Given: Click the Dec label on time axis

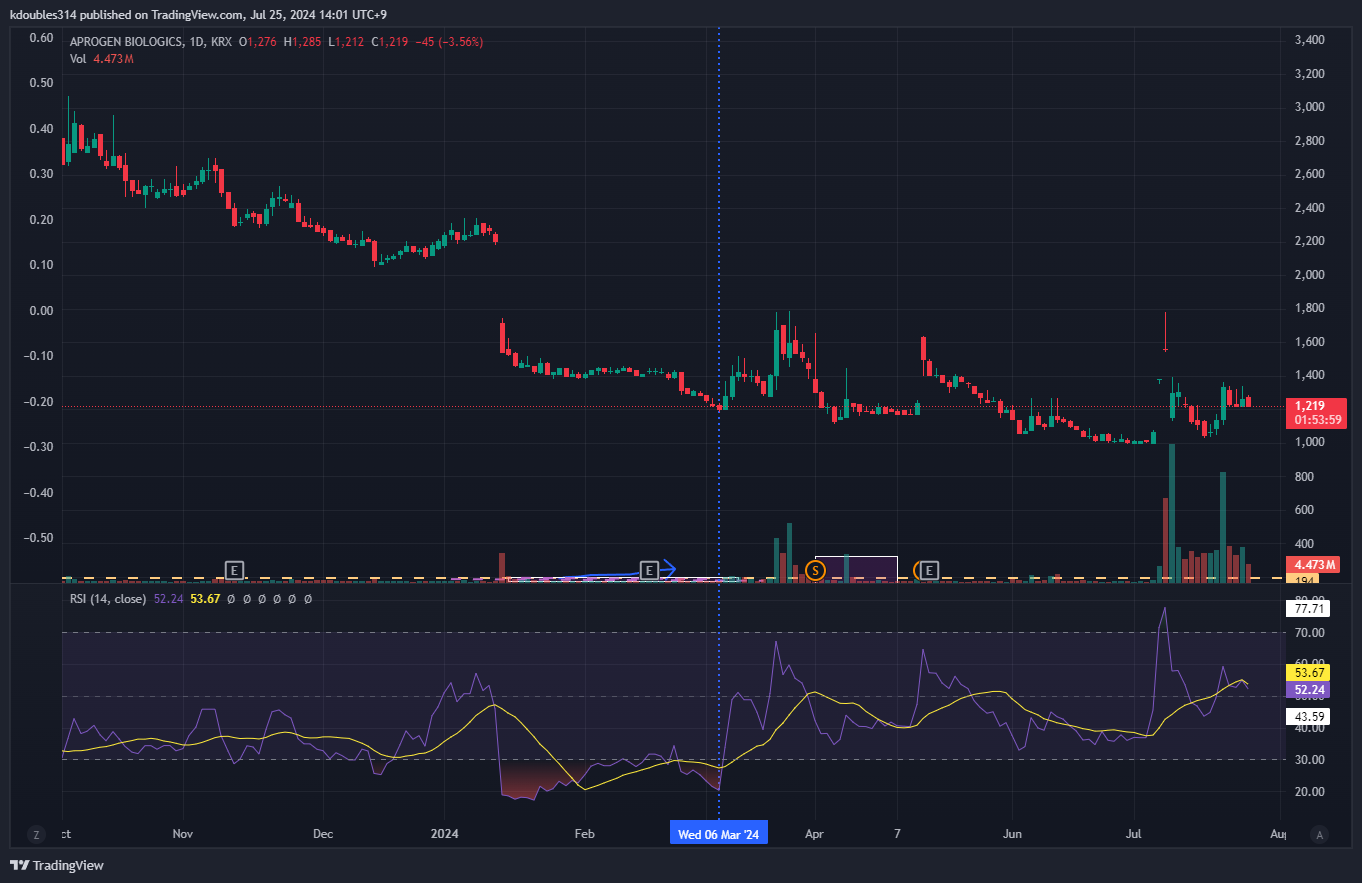Looking at the screenshot, I should pos(323,833).
